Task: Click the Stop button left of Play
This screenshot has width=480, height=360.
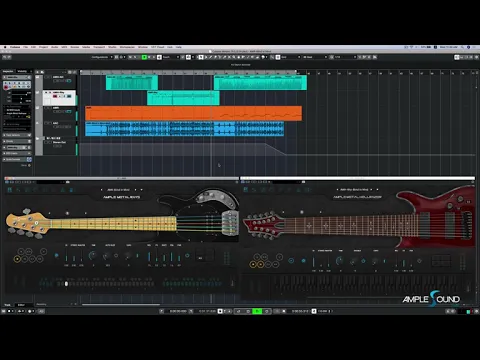Action: tap(248, 311)
